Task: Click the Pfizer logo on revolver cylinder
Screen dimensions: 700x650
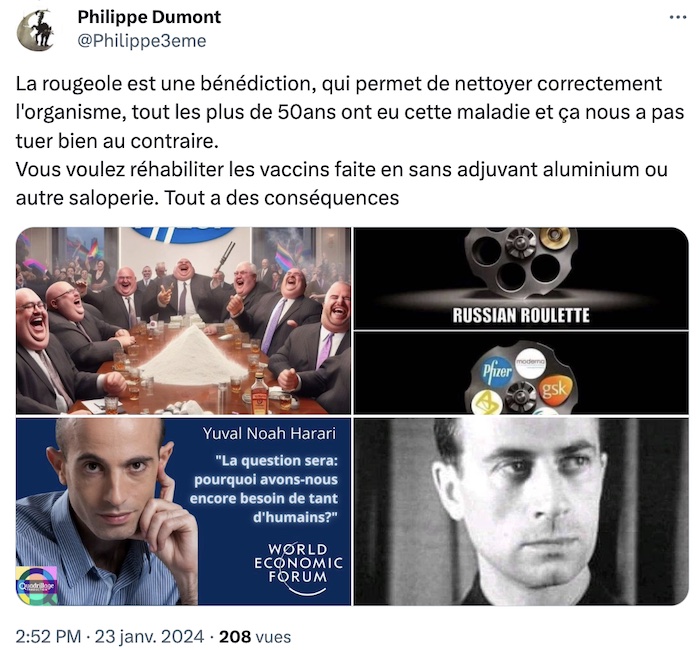Action: [x=496, y=374]
